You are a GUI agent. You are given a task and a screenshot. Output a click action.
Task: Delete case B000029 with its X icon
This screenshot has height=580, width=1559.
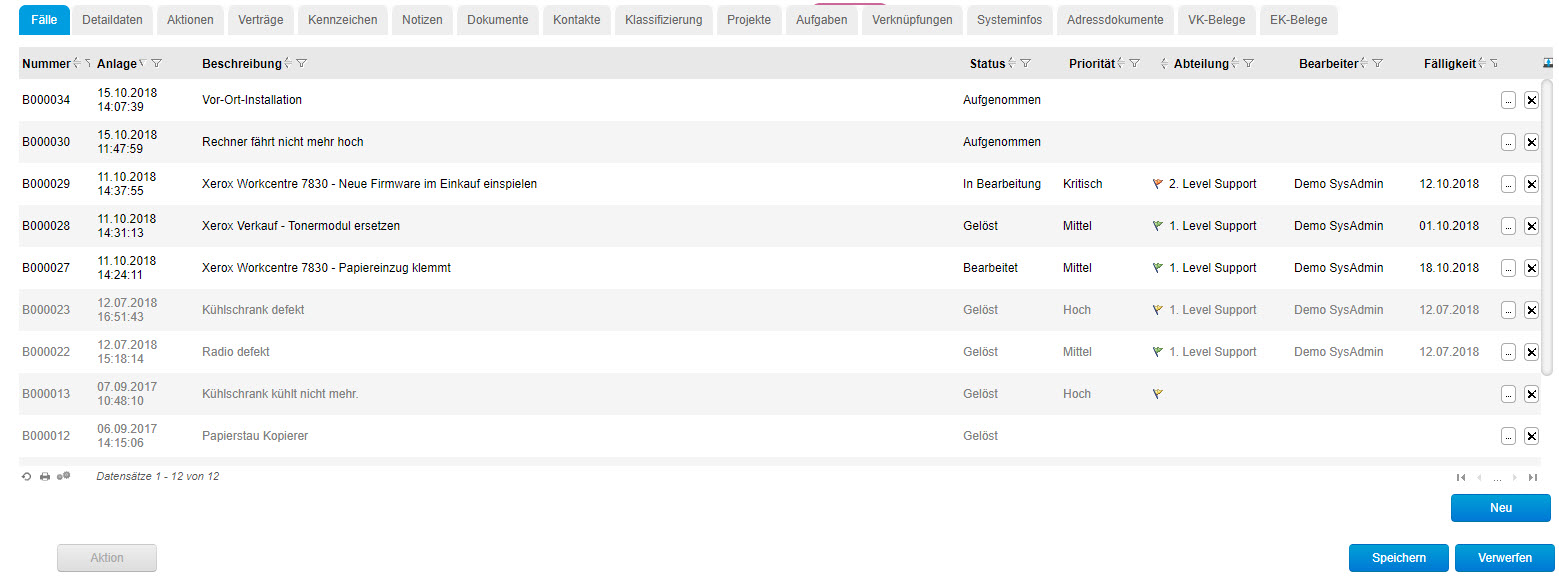coord(1531,184)
